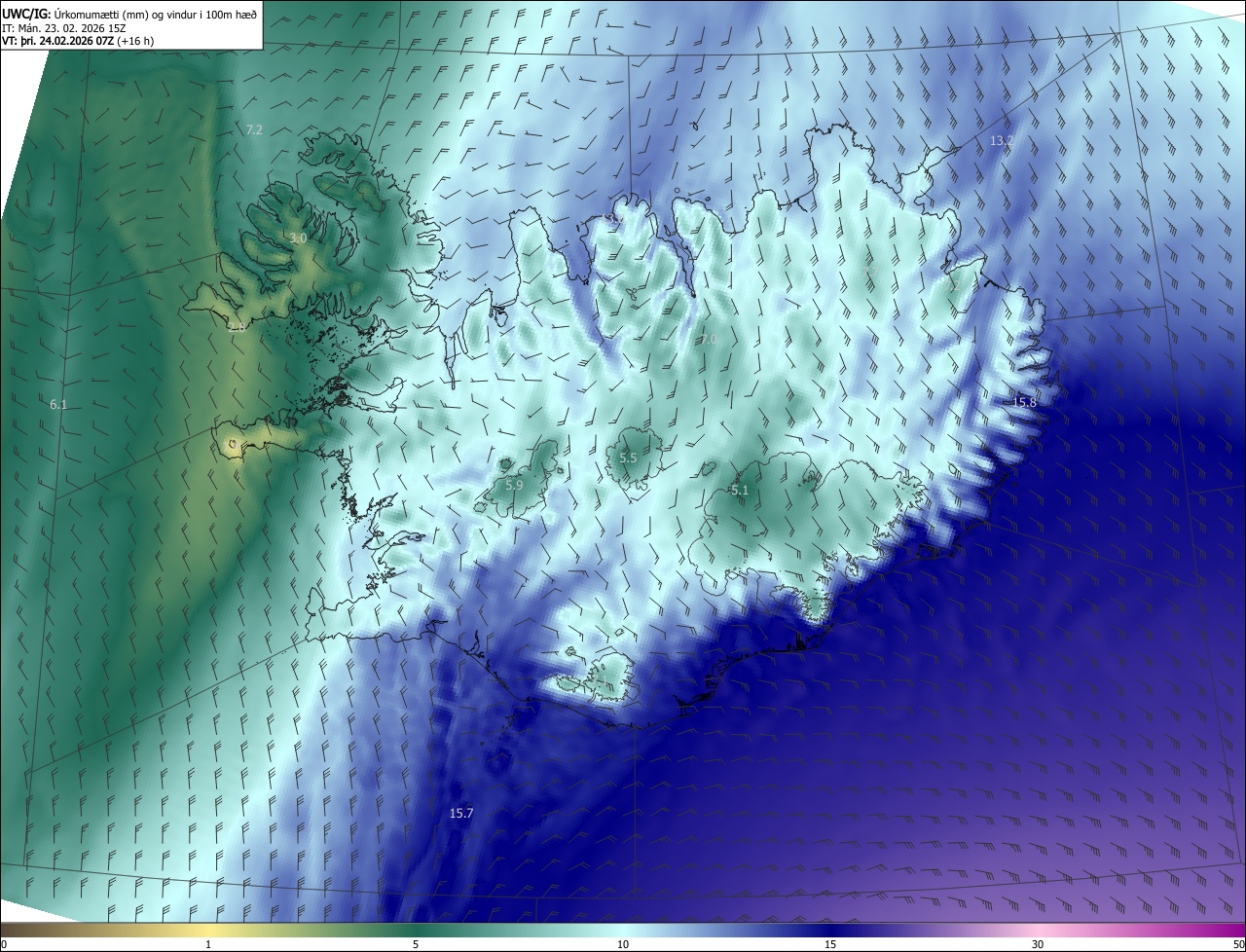Click the '2.8' value label on the map
The image size is (1246, 952).
click(237, 327)
